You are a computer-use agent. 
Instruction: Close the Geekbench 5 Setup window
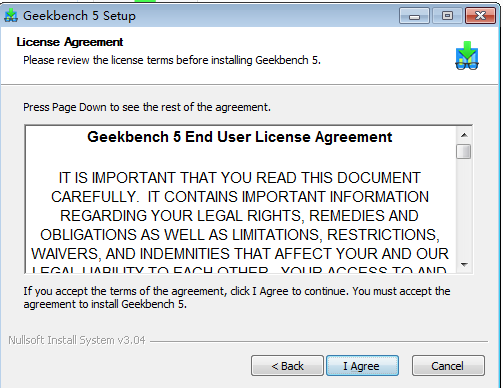[x=480, y=16]
